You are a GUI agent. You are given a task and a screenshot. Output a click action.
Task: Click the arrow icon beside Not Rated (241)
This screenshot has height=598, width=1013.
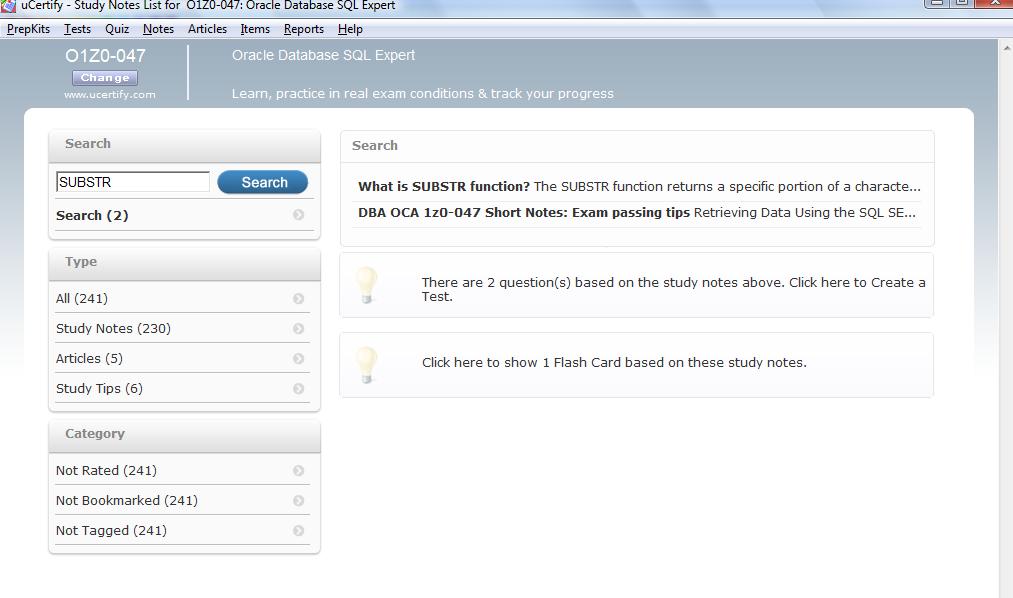pyautogui.click(x=298, y=471)
